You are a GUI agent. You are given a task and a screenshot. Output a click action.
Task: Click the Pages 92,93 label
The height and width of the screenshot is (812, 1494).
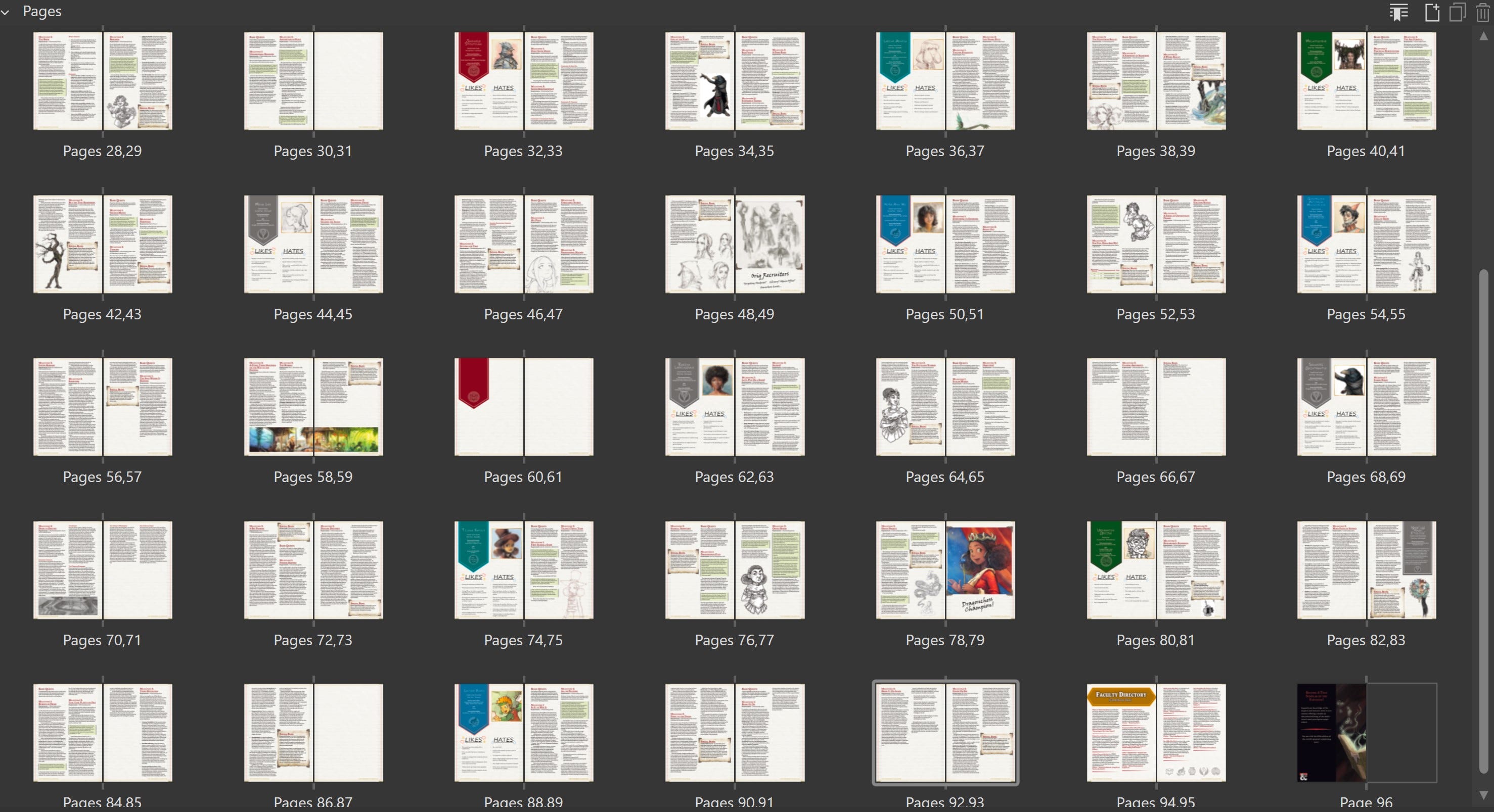945,802
